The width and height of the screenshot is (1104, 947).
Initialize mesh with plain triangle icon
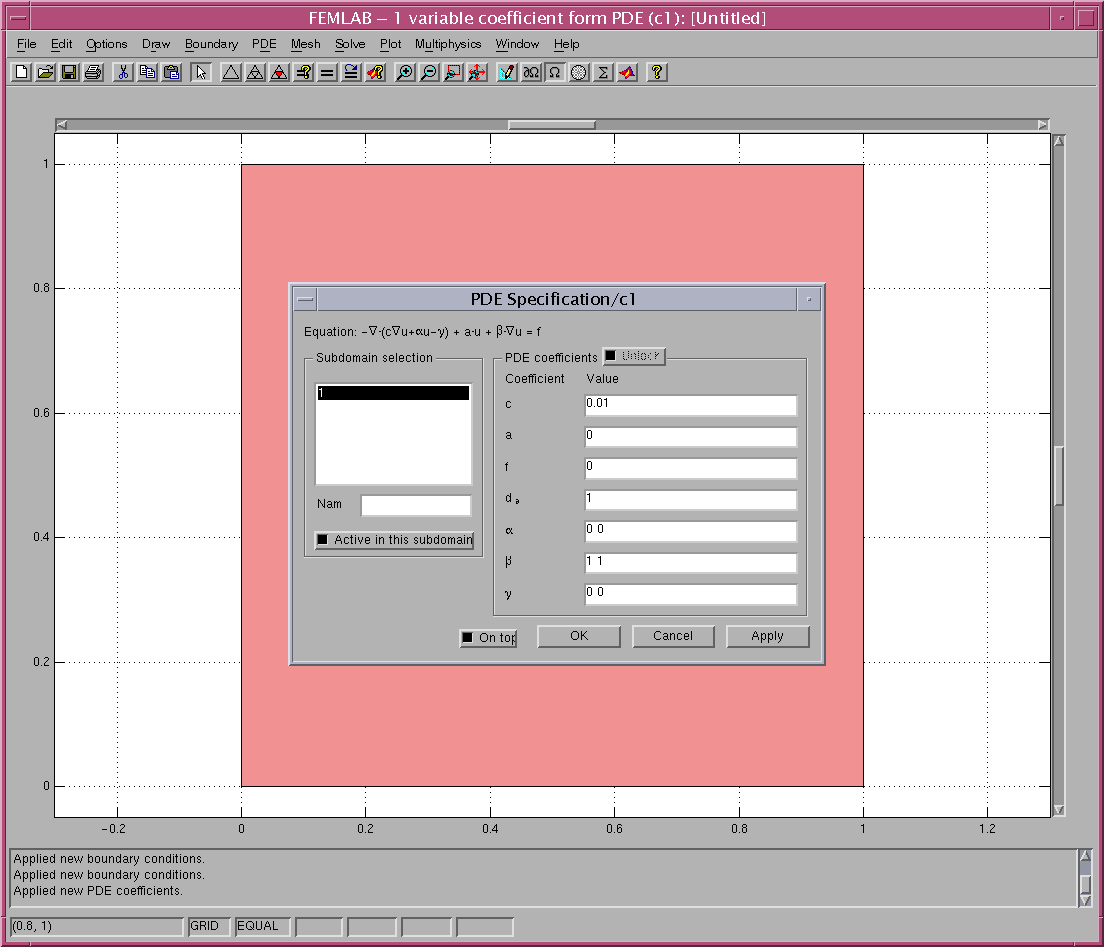[x=231, y=73]
